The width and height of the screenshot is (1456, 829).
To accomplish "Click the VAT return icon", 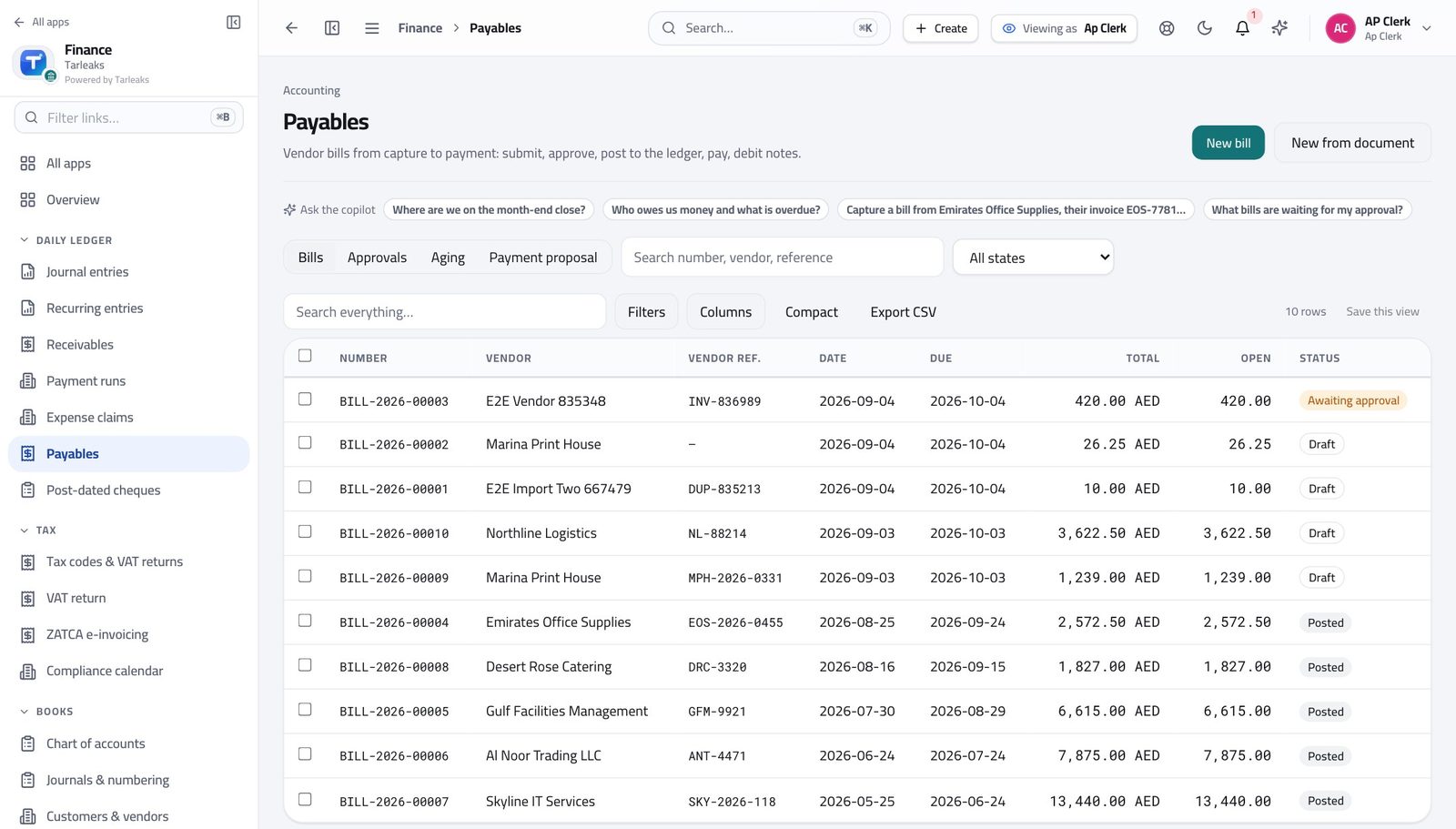I will tap(28, 599).
